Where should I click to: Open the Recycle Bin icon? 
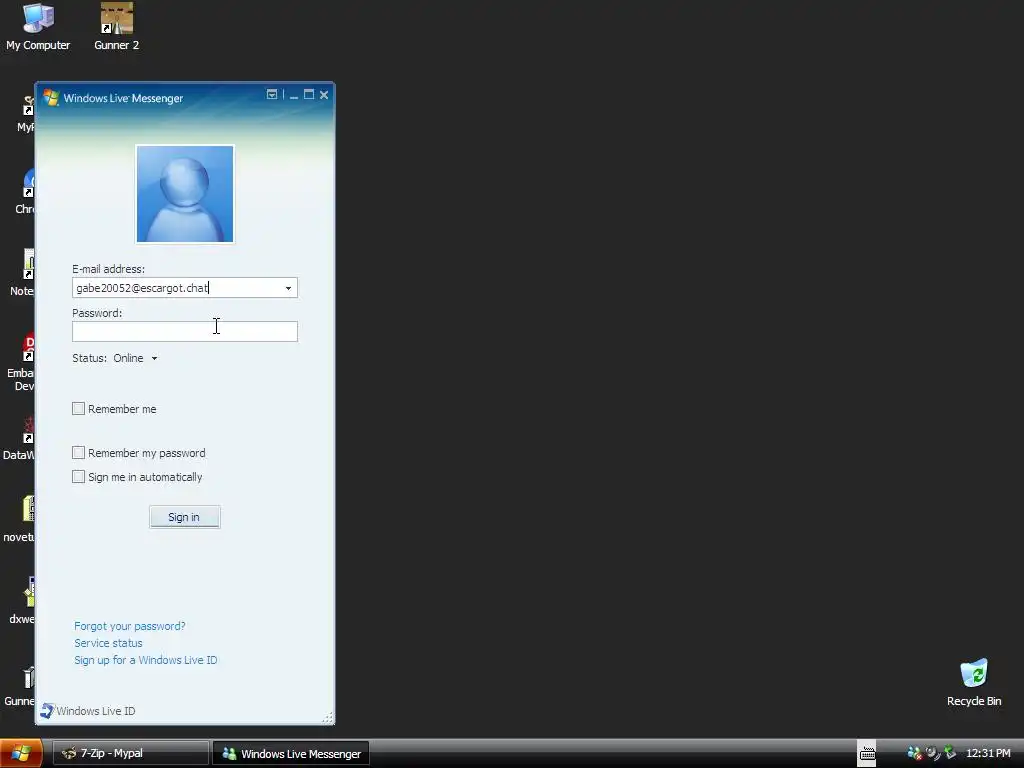tap(974, 682)
